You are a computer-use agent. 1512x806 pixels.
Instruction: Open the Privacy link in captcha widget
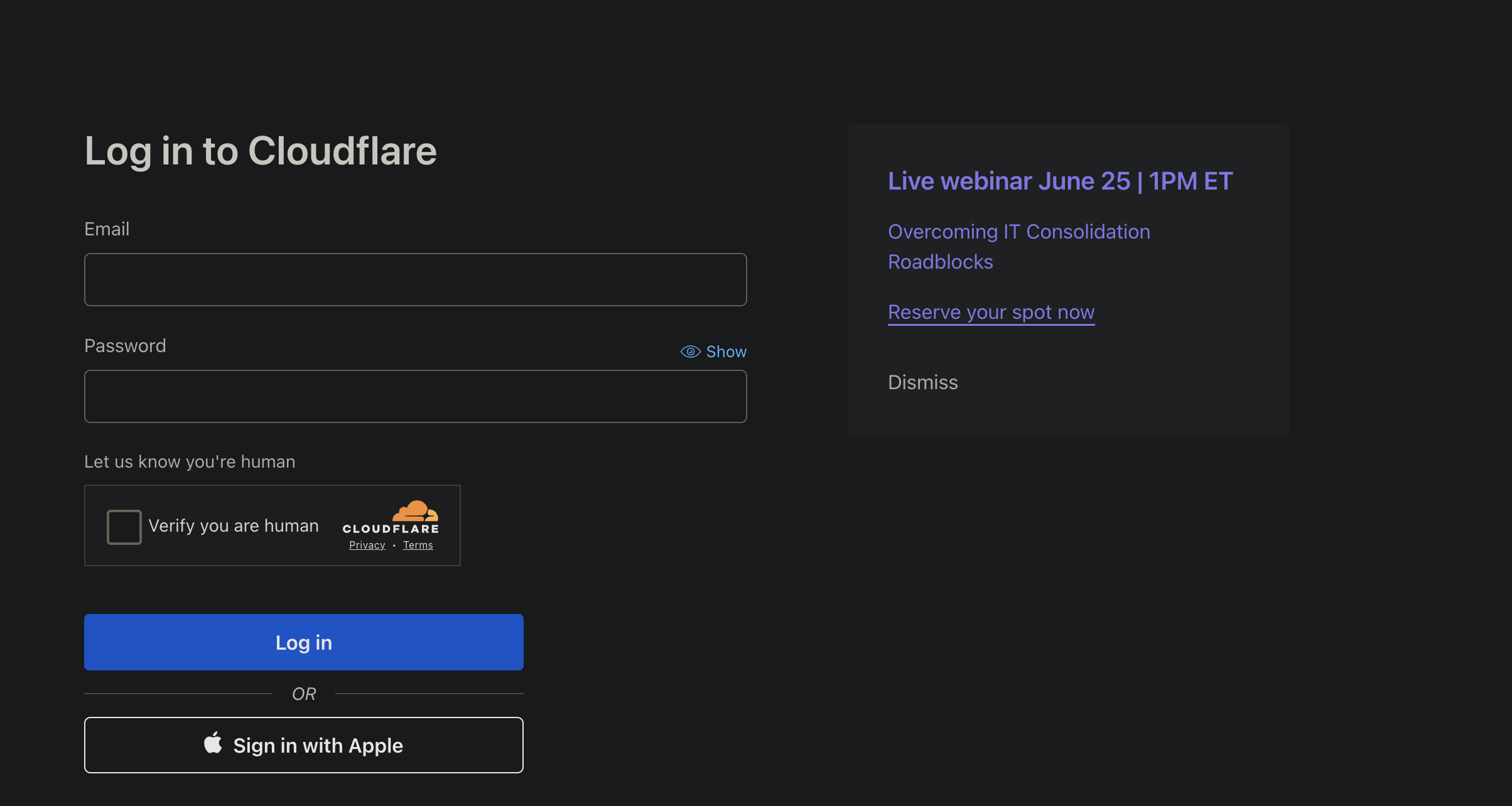[367, 545]
